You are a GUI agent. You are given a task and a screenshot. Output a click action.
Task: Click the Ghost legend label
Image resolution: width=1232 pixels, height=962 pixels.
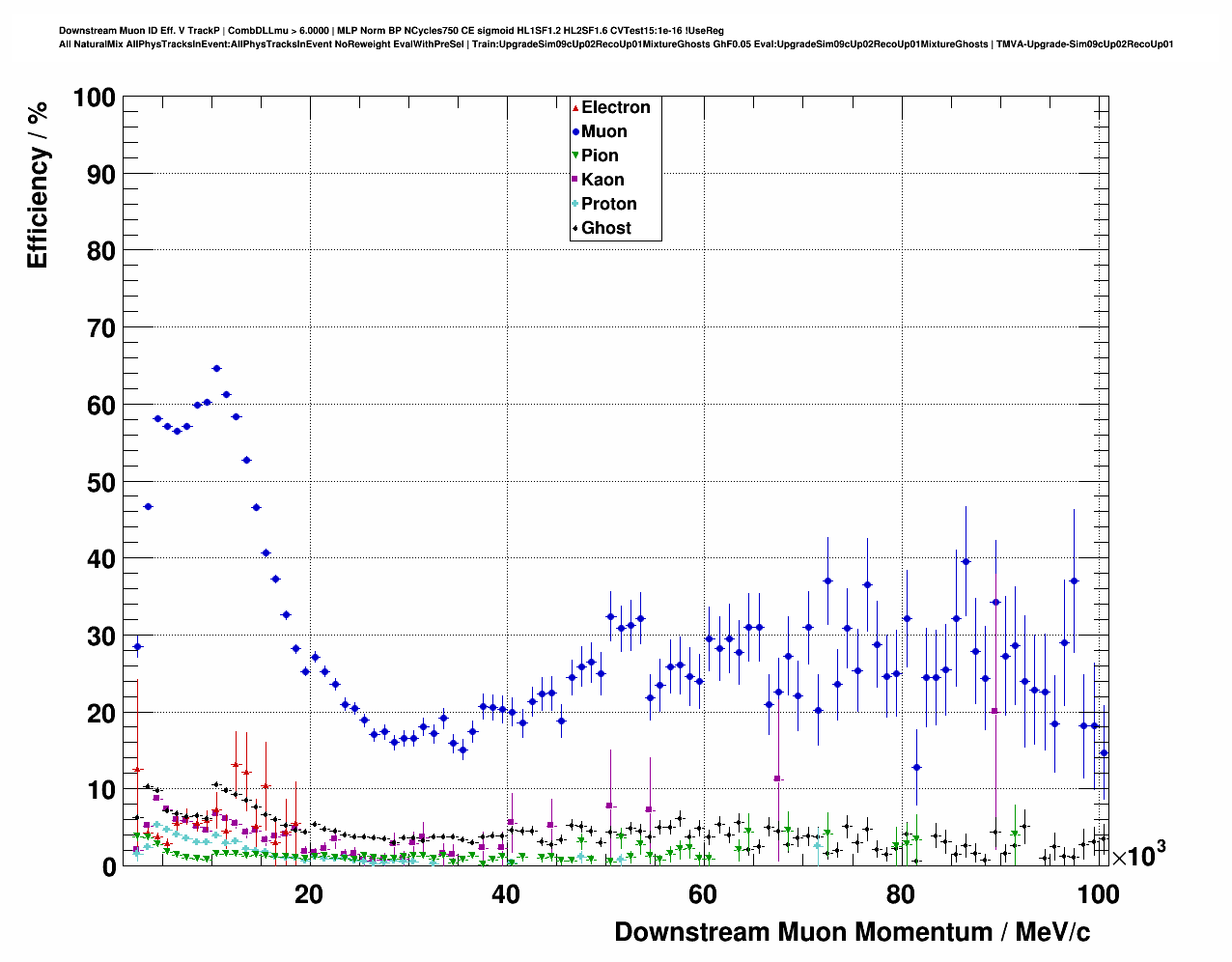[606, 228]
